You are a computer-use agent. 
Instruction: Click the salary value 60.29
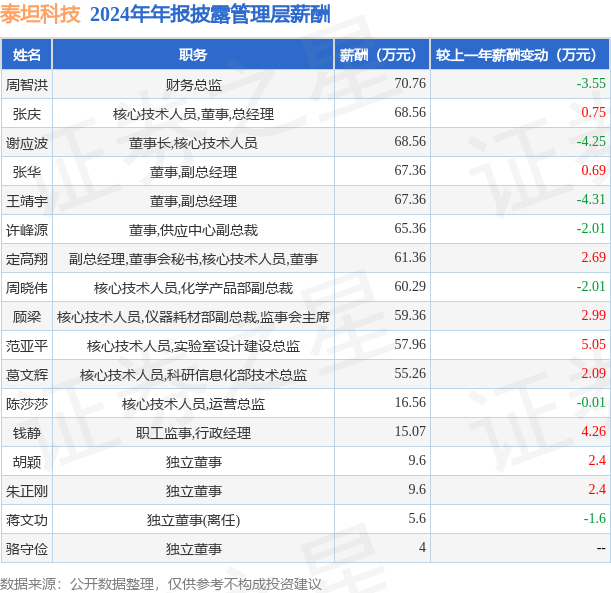(x=410, y=286)
